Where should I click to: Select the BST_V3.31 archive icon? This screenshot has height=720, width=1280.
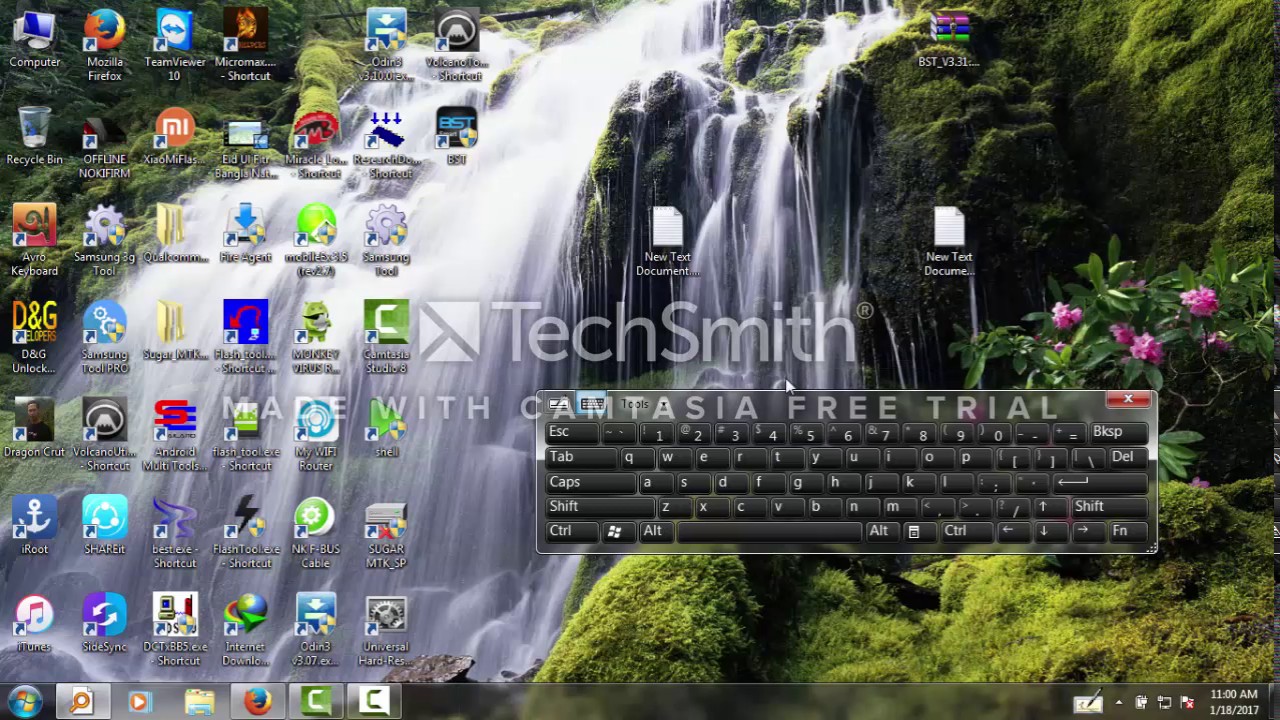pos(948,40)
